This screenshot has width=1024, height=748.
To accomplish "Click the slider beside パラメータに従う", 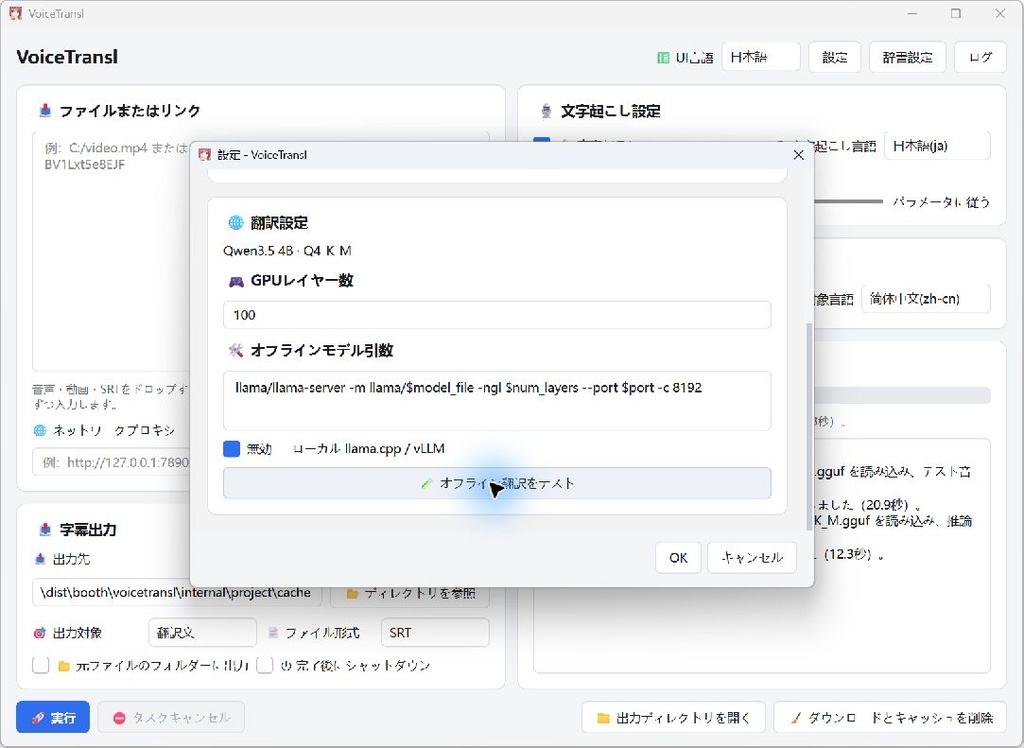I will (848, 202).
